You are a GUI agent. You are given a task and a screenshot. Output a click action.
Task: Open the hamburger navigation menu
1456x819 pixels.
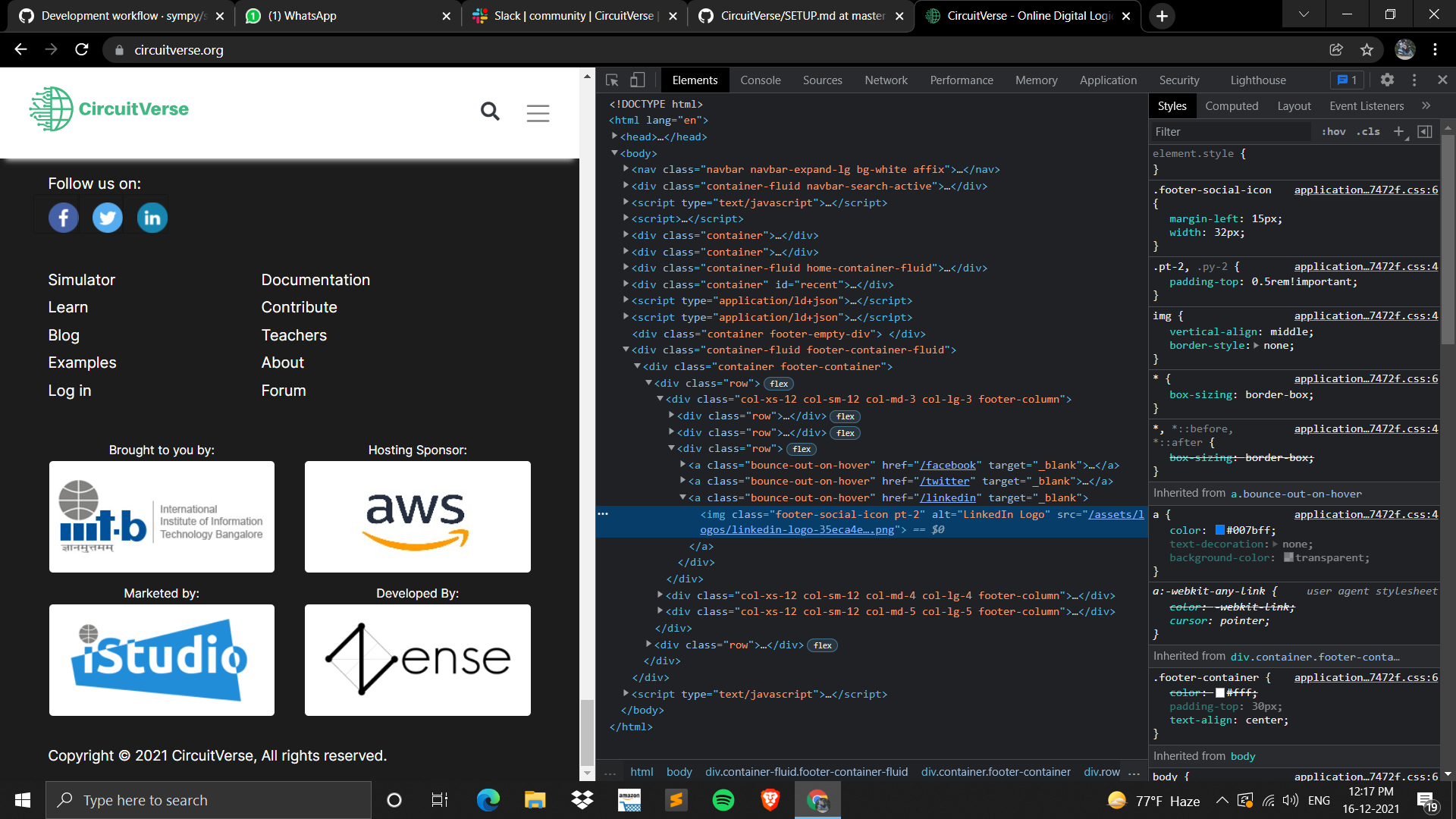point(538,113)
